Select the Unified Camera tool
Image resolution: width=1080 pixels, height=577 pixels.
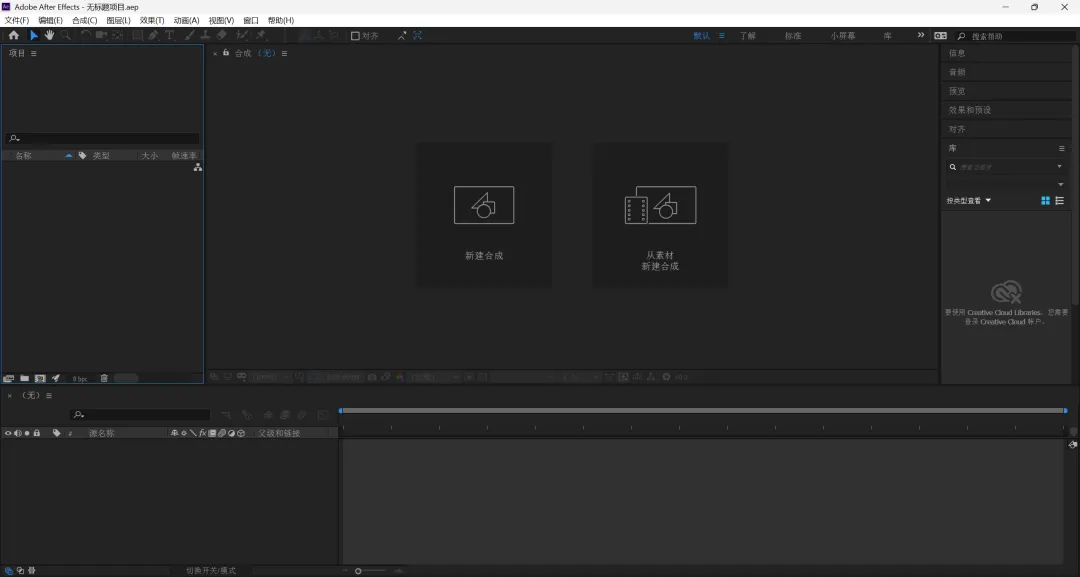101,35
